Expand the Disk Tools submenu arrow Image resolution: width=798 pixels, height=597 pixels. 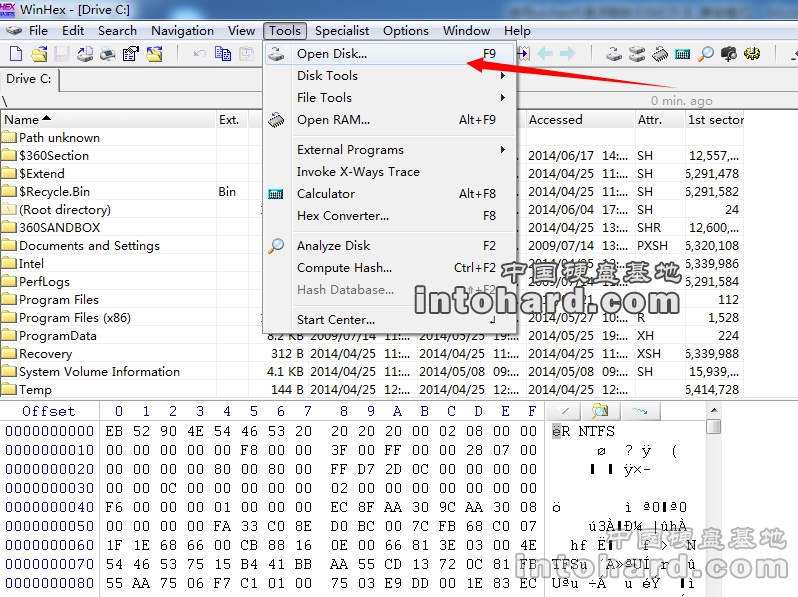coord(503,75)
